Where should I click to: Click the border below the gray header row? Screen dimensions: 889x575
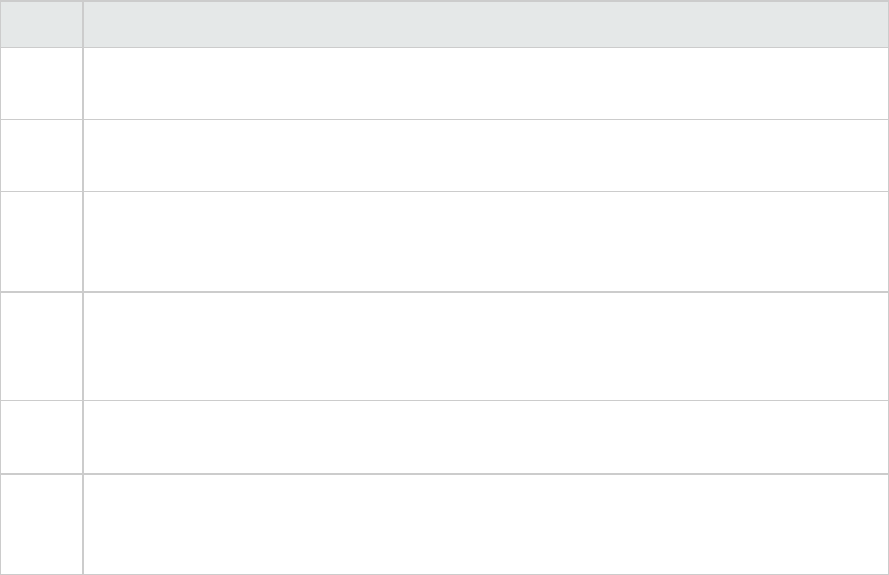(485, 48)
